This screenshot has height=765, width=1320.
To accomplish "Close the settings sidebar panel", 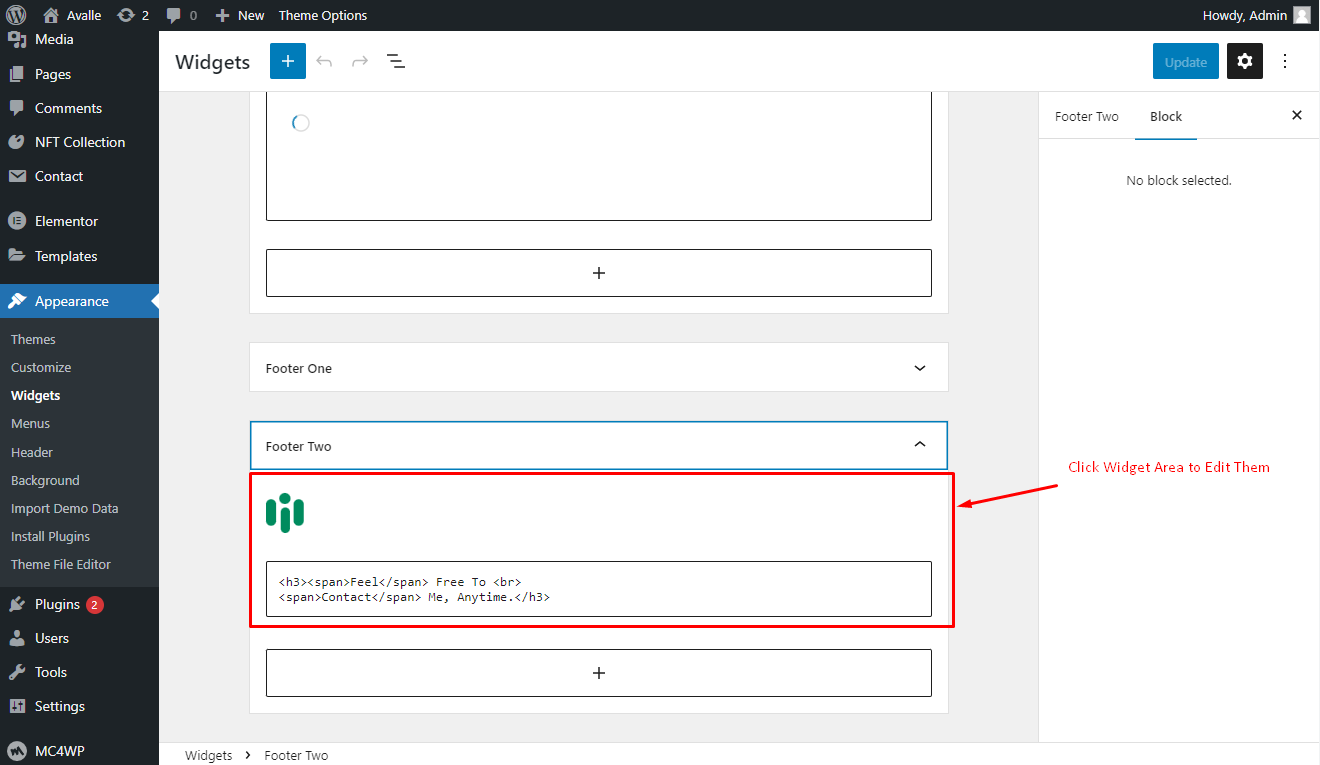I will tap(1297, 116).
